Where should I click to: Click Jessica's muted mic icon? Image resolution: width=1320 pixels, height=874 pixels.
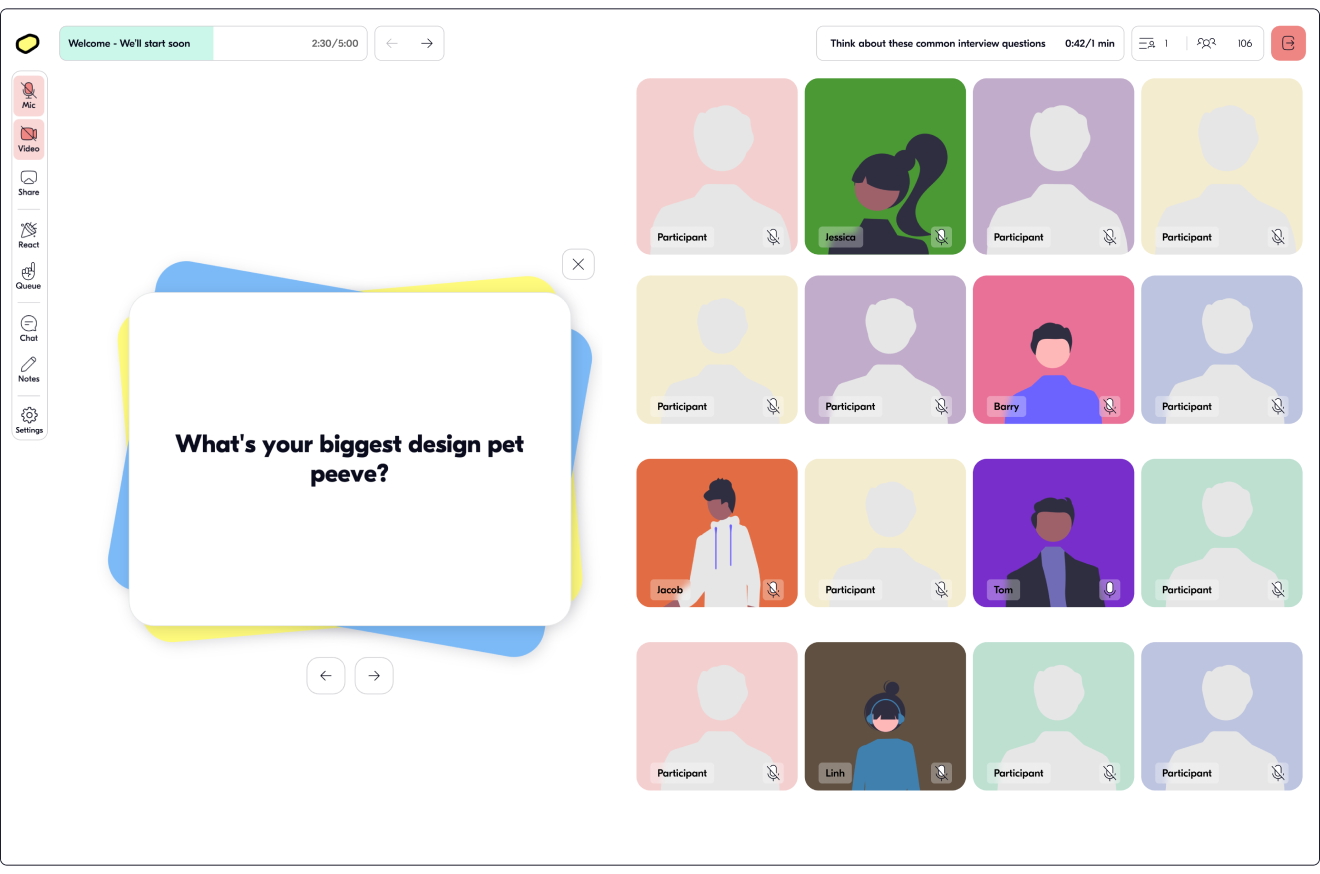tap(941, 237)
